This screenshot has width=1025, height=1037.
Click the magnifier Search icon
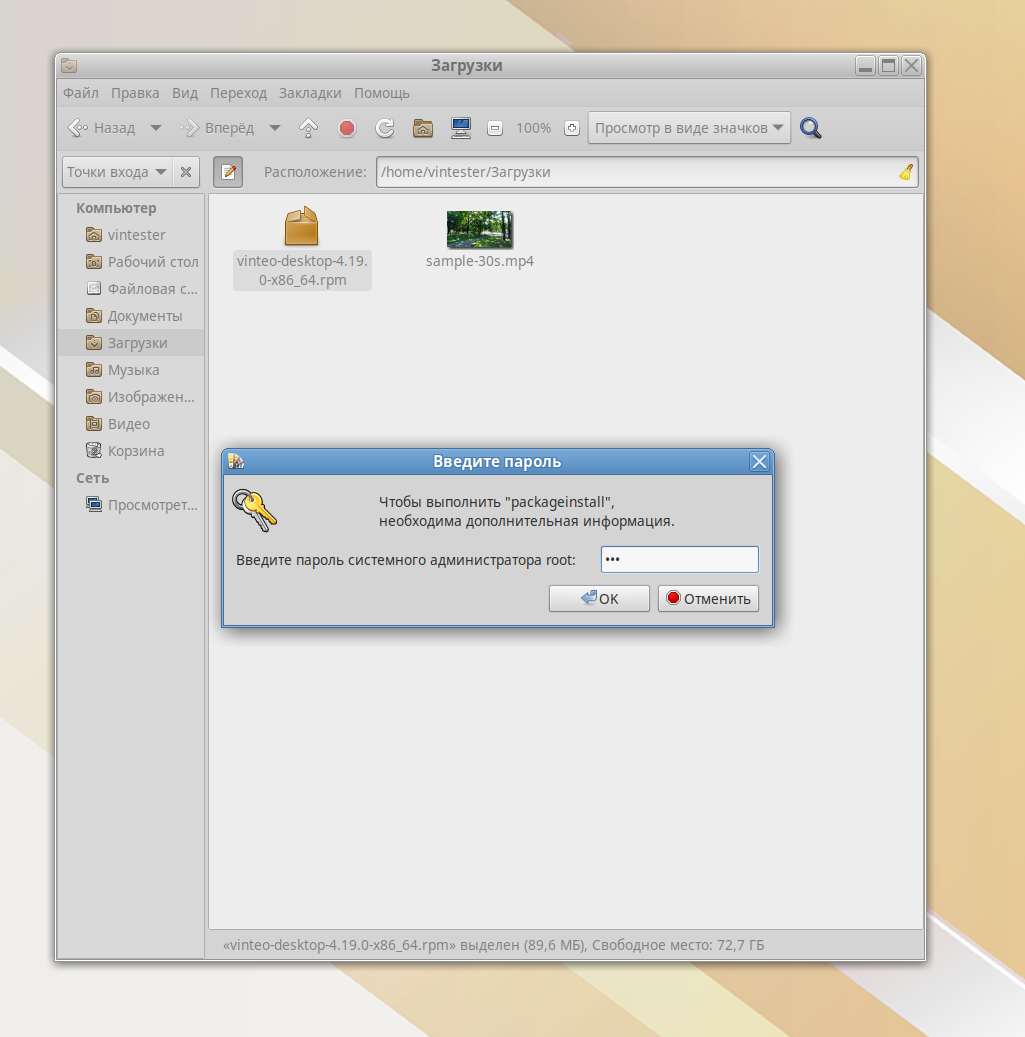pos(811,128)
